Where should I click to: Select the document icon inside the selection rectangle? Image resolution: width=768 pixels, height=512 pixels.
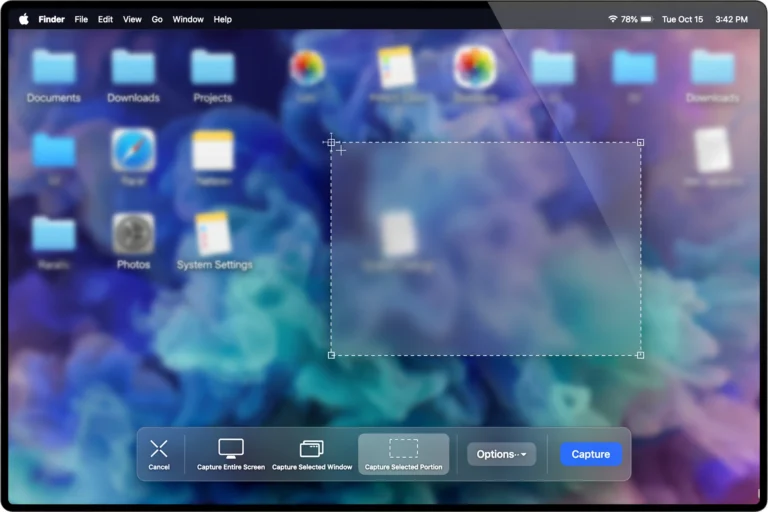pyautogui.click(x=398, y=234)
